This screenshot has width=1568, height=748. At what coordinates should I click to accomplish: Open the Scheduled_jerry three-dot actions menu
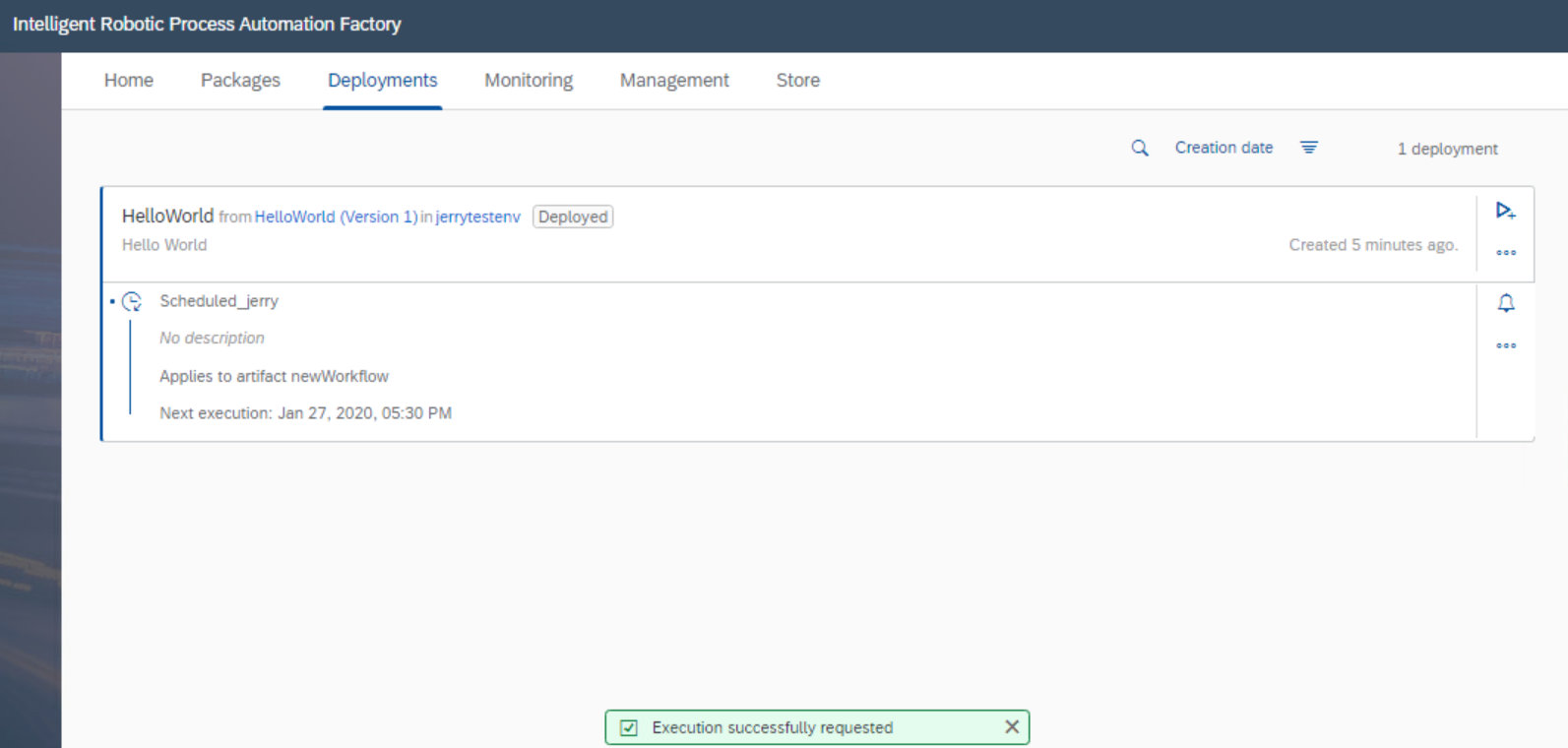click(x=1506, y=345)
